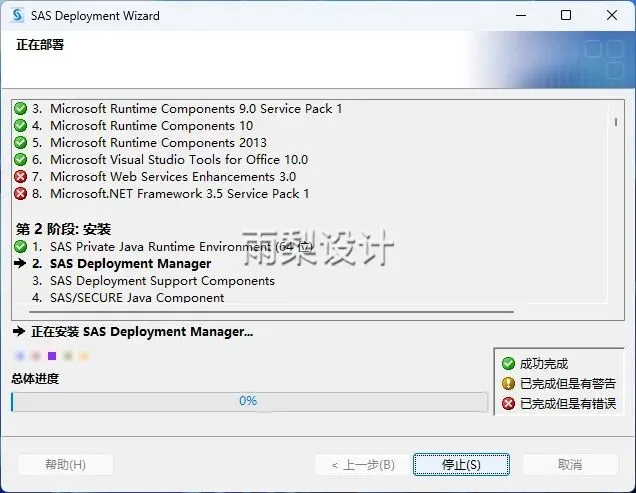Select Microsoft Web Services Enhancements 3.0 row
The width and height of the screenshot is (636, 493).
173,177
